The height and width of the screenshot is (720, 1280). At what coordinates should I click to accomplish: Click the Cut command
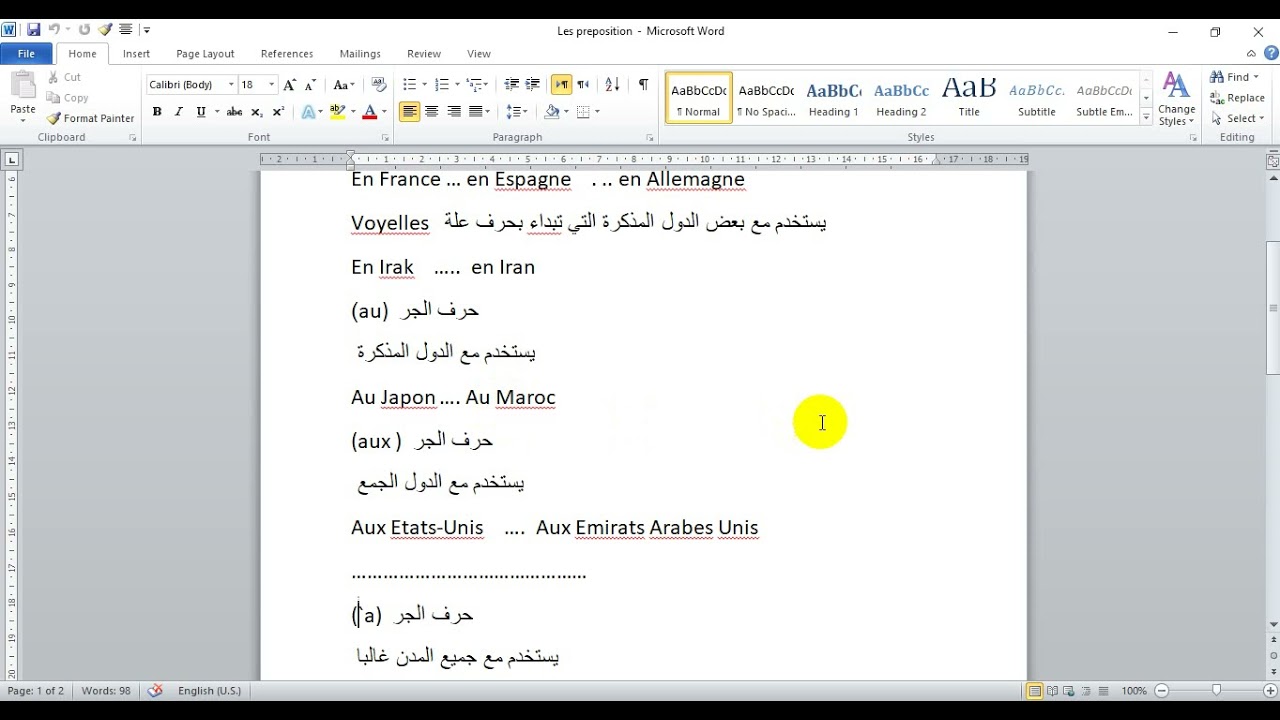click(x=64, y=77)
